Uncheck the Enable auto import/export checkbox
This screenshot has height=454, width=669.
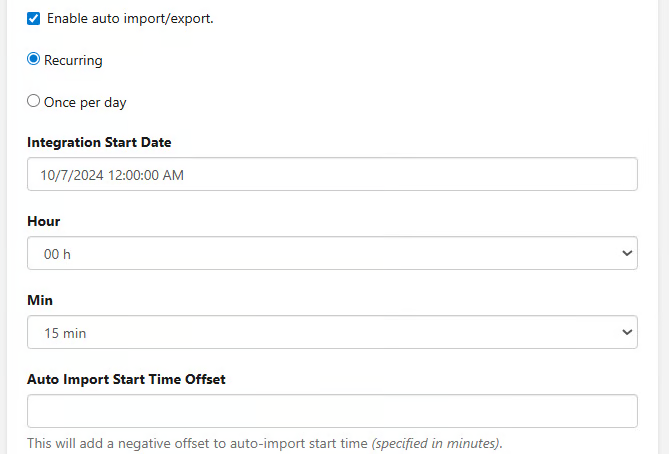(x=33, y=19)
